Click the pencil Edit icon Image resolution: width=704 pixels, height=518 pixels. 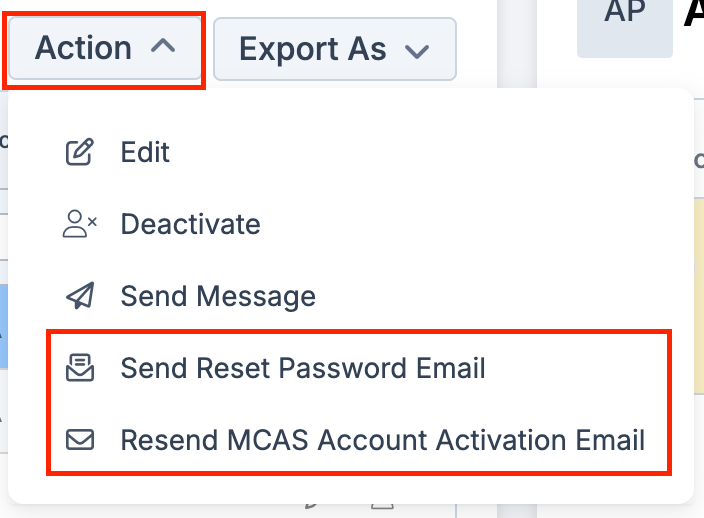point(79,152)
